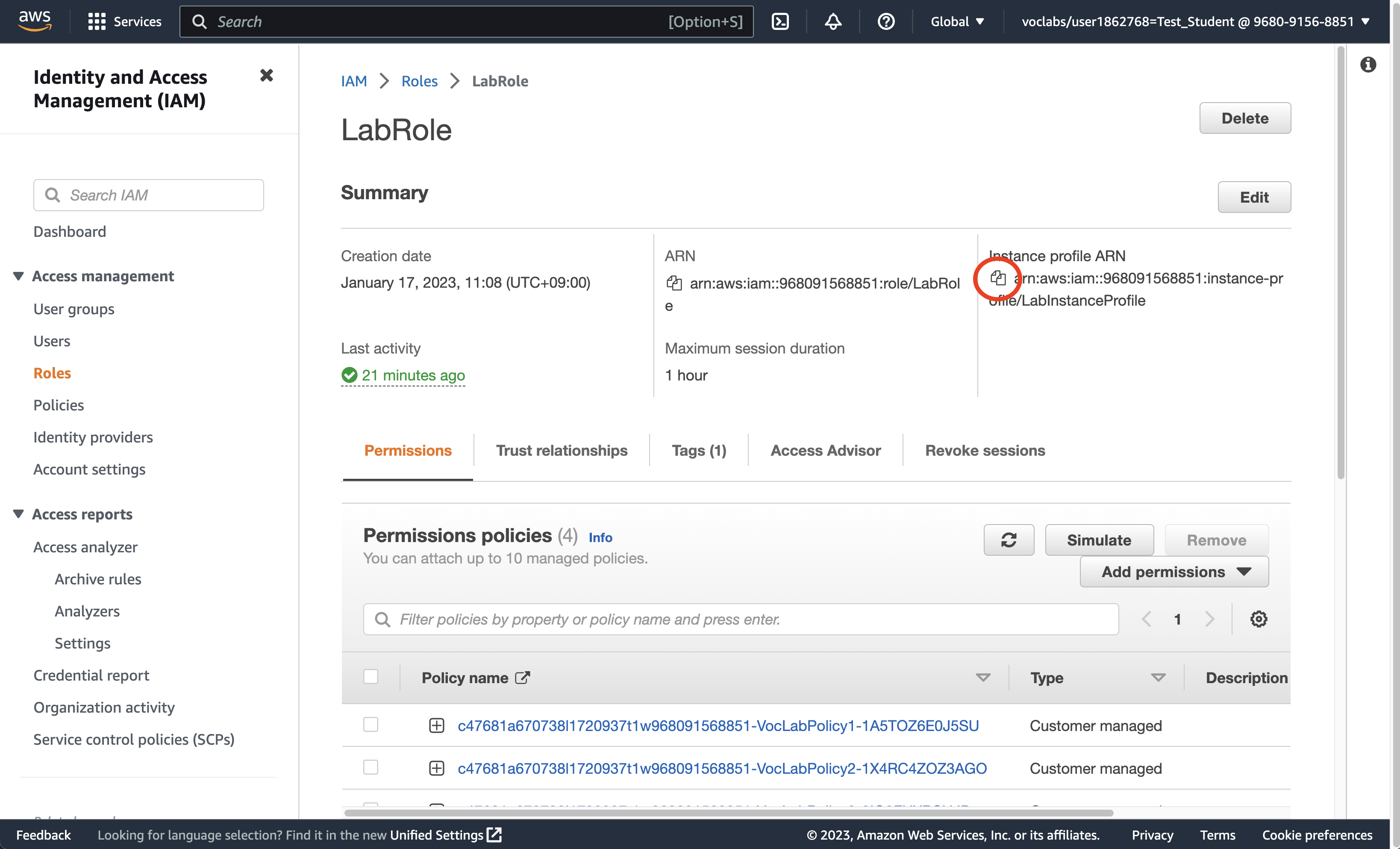Open the Add permissions dropdown
The image size is (1400, 849).
1174,572
